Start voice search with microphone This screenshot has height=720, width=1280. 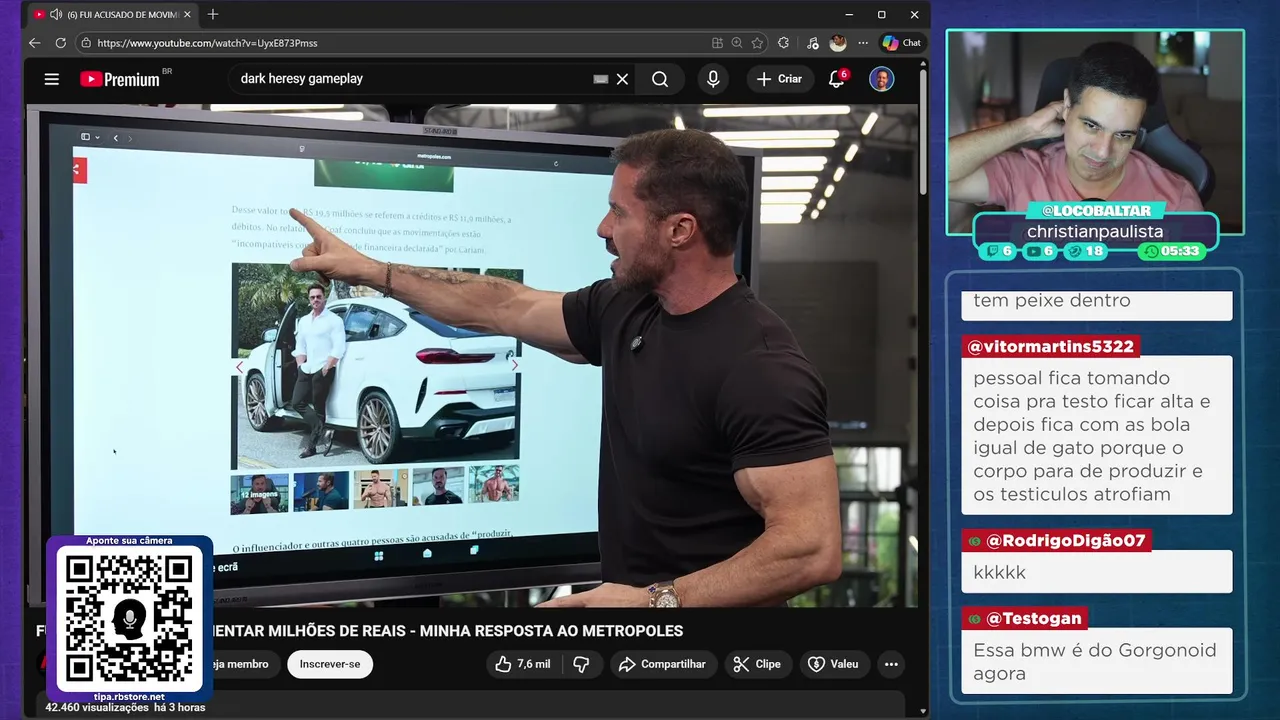click(713, 79)
